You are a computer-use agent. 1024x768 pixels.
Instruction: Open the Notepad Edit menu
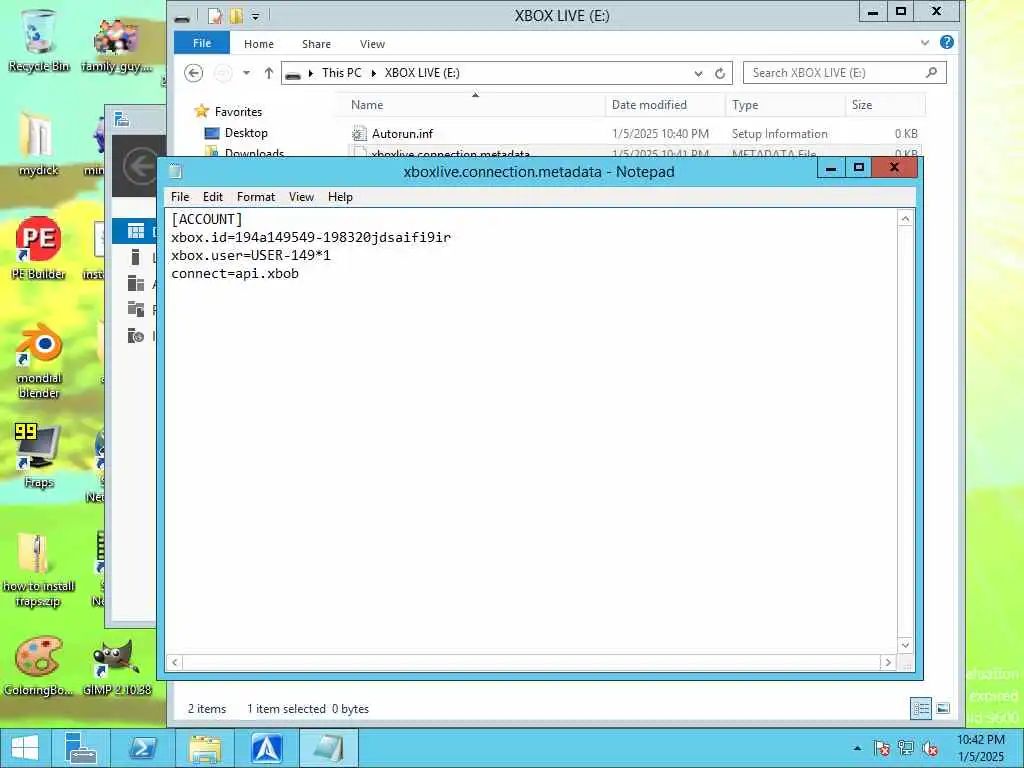click(213, 197)
